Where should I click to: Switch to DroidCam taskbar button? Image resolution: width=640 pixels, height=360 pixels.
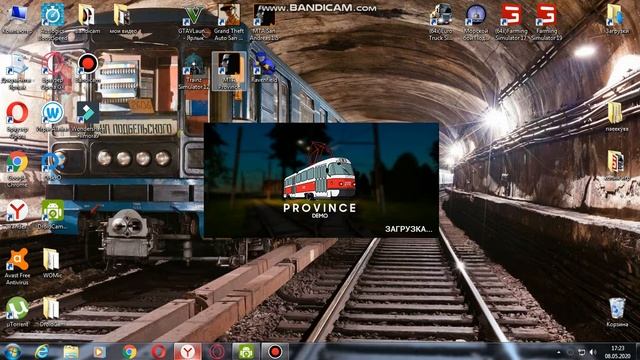click(246, 351)
